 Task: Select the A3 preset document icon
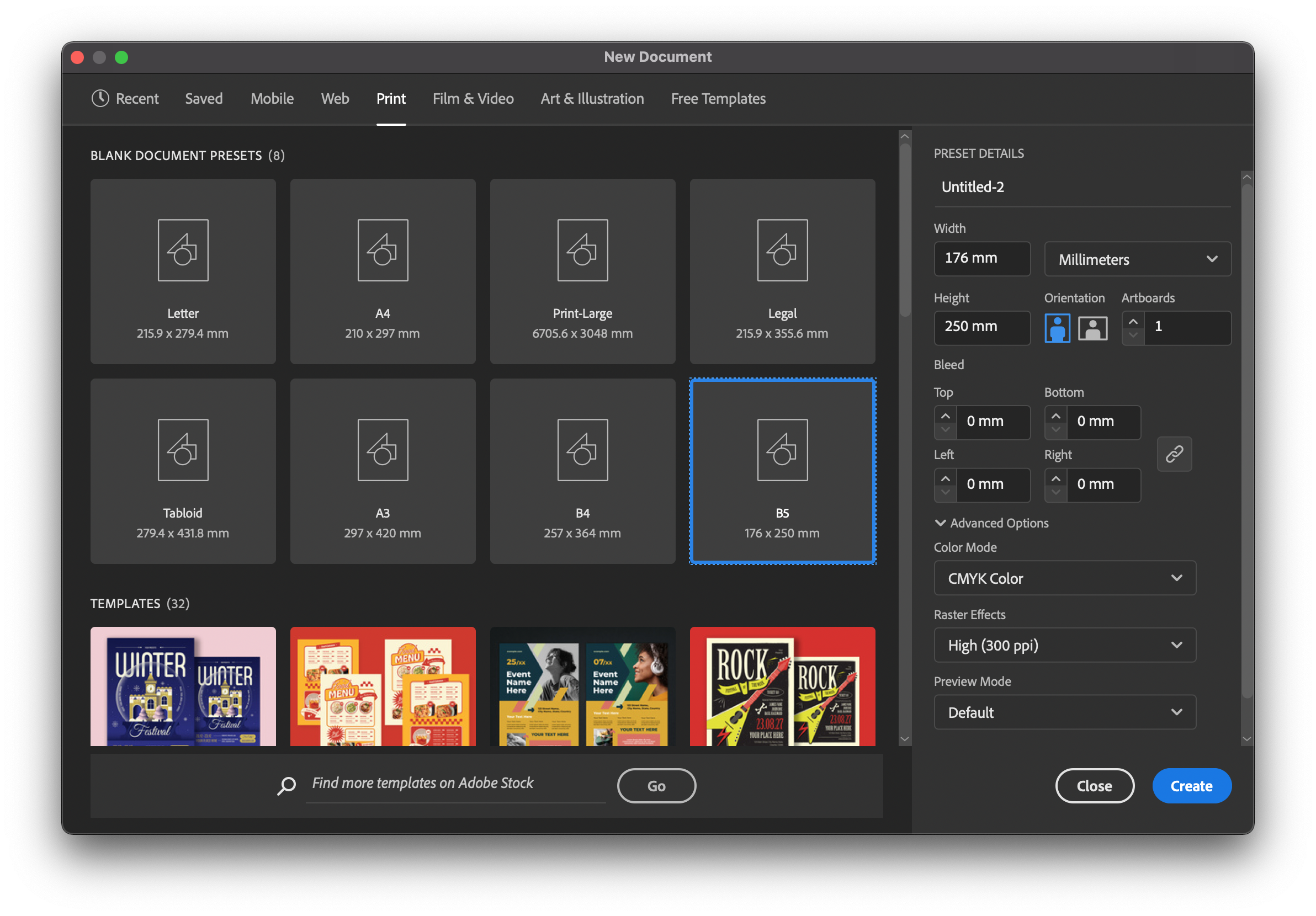point(383,450)
